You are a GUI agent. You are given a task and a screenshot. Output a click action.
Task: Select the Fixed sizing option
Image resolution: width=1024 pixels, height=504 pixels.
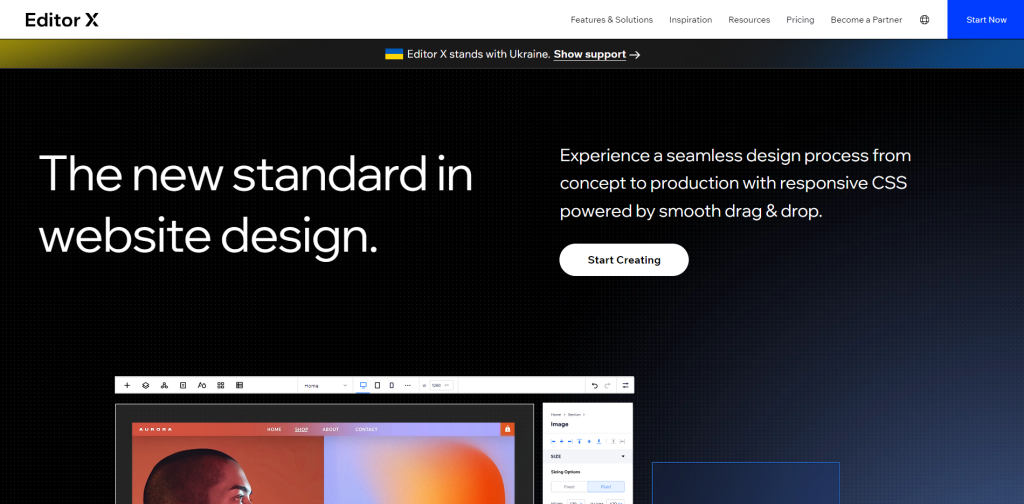click(x=569, y=486)
